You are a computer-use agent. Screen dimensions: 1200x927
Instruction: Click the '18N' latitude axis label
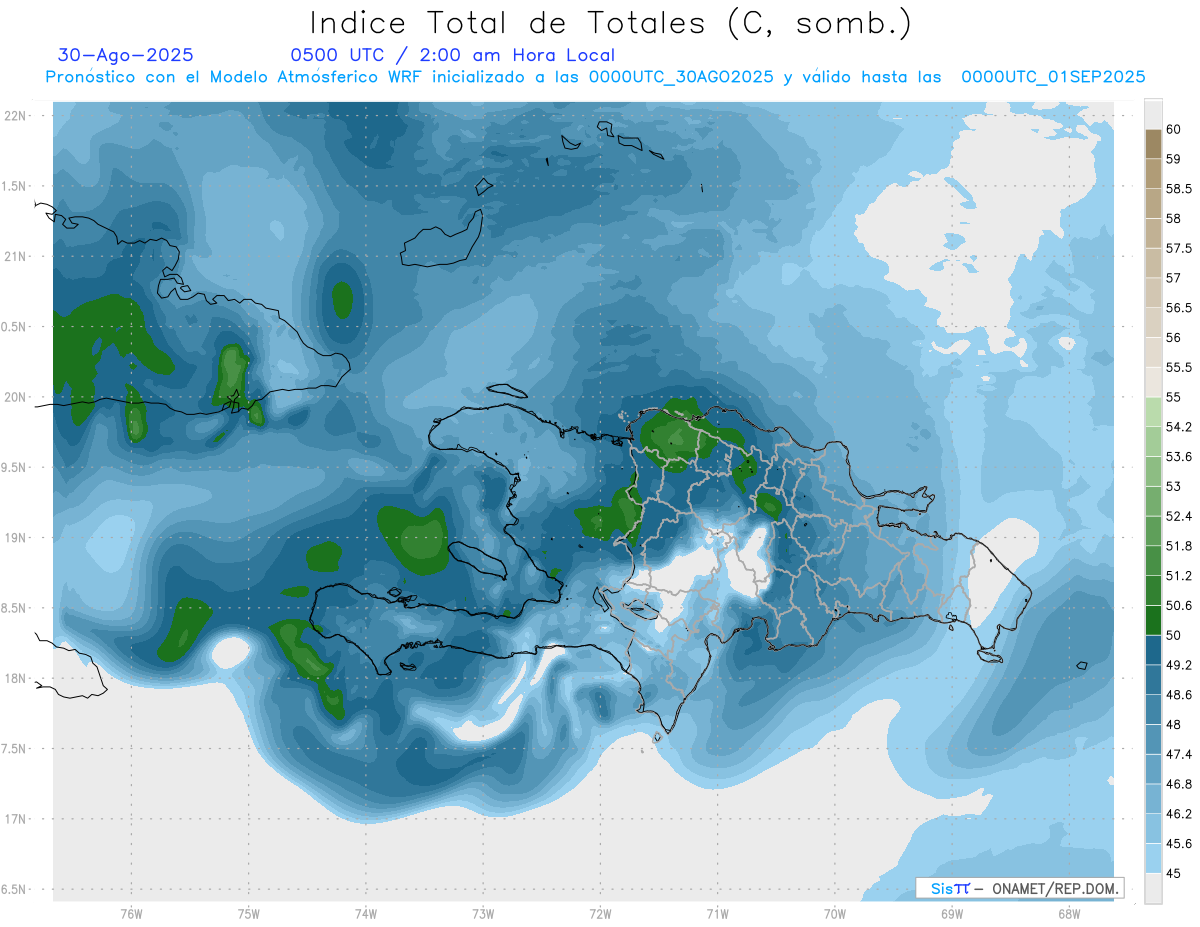click(x=15, y=679)
